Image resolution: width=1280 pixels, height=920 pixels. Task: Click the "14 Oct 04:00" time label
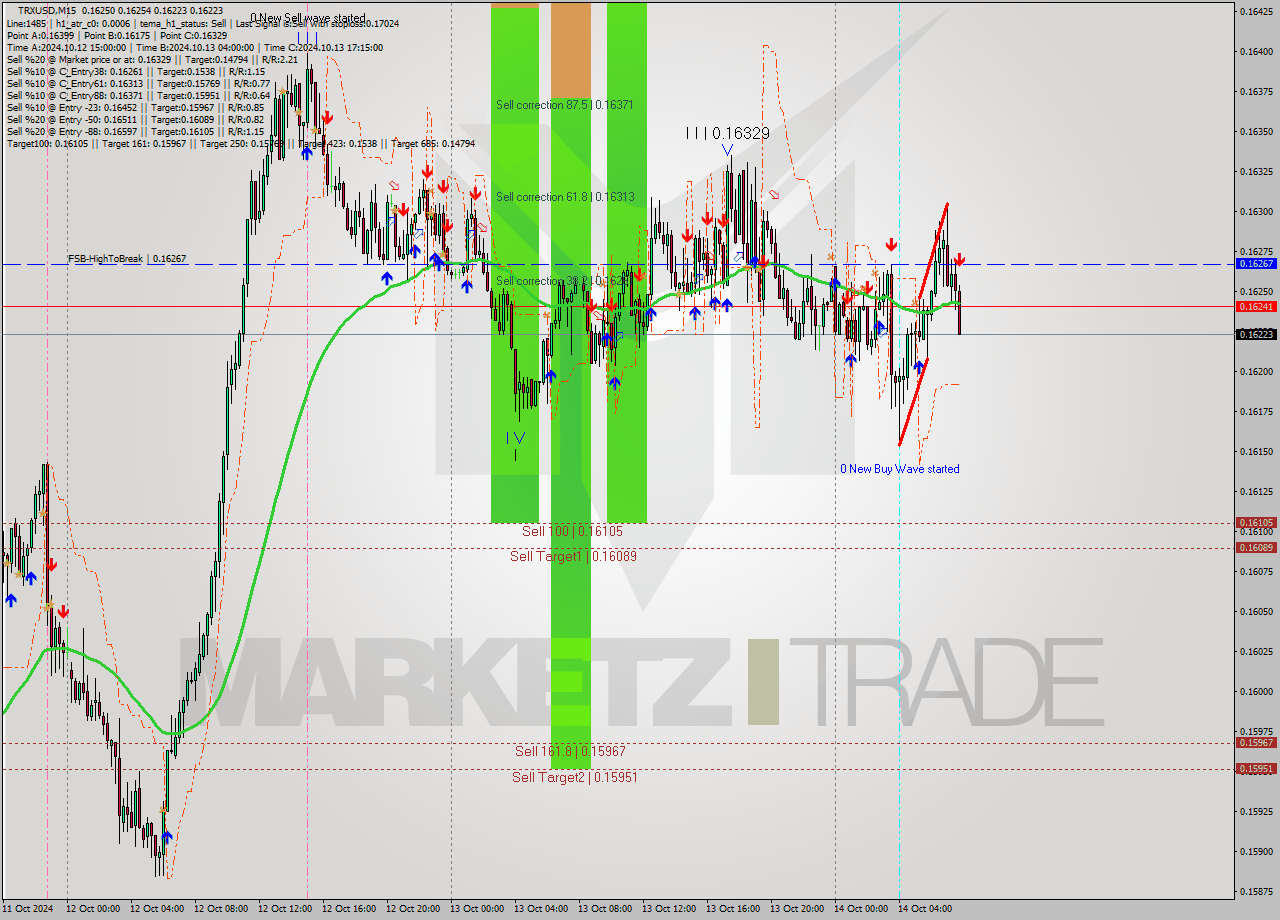[x=925, y=909]
